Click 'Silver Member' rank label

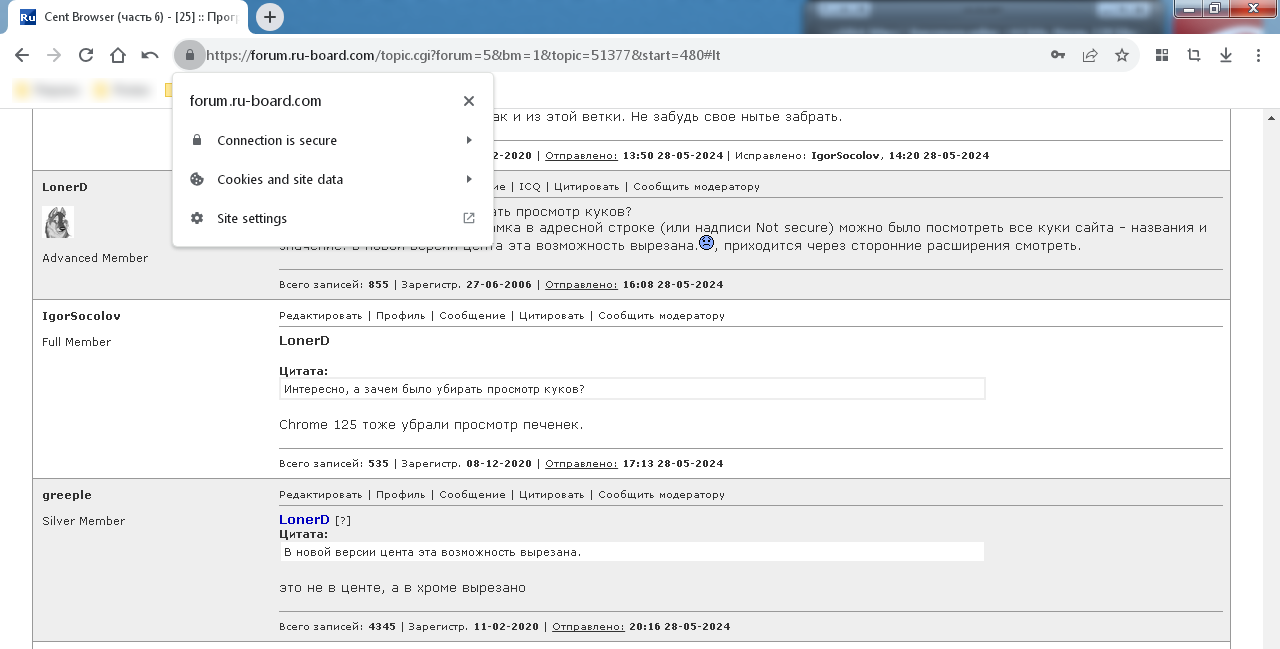click(x=84, y=521)
